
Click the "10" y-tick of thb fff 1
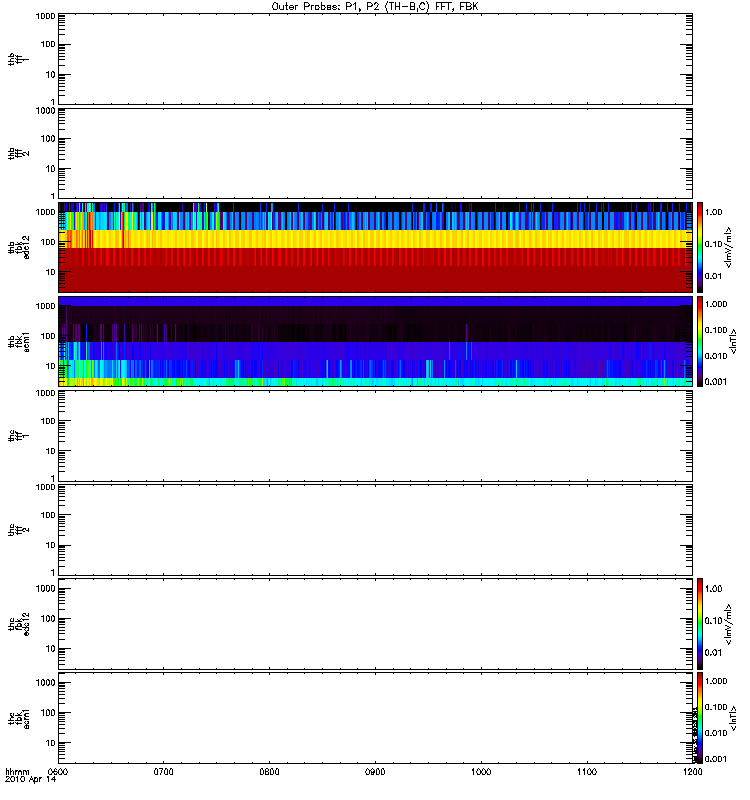51,74
